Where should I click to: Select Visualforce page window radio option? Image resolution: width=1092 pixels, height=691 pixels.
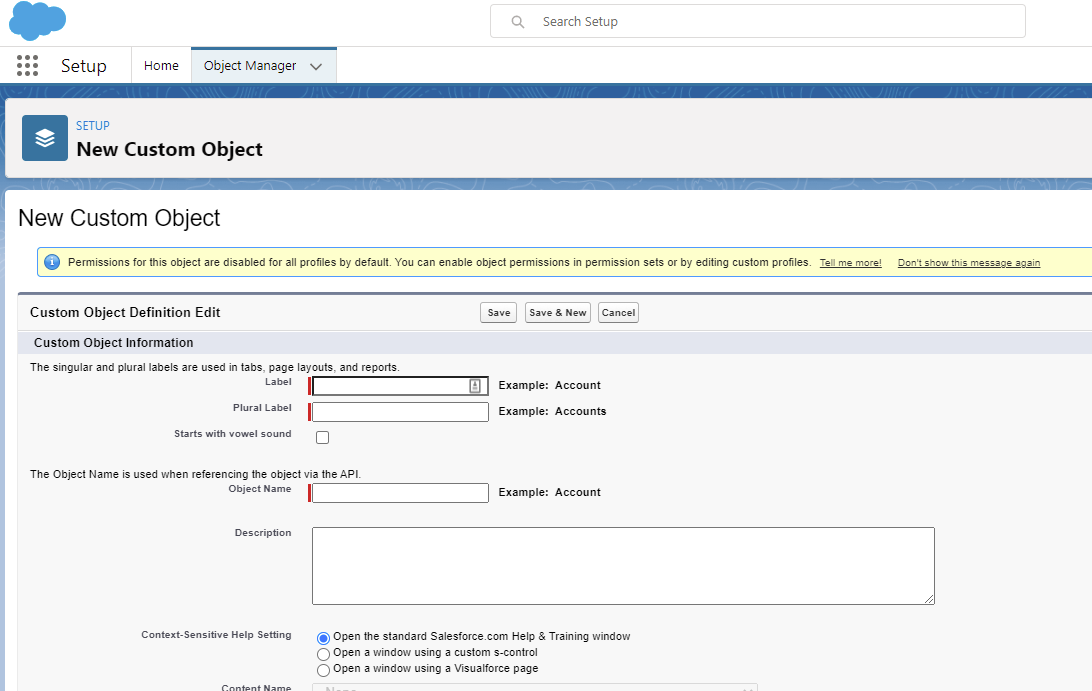tap(323, 670)
